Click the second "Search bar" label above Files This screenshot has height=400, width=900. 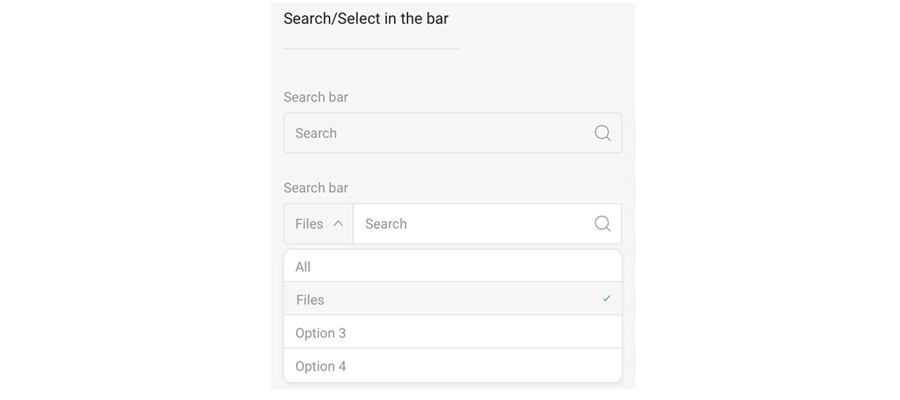pyautogui.click(x=315, y=188)
